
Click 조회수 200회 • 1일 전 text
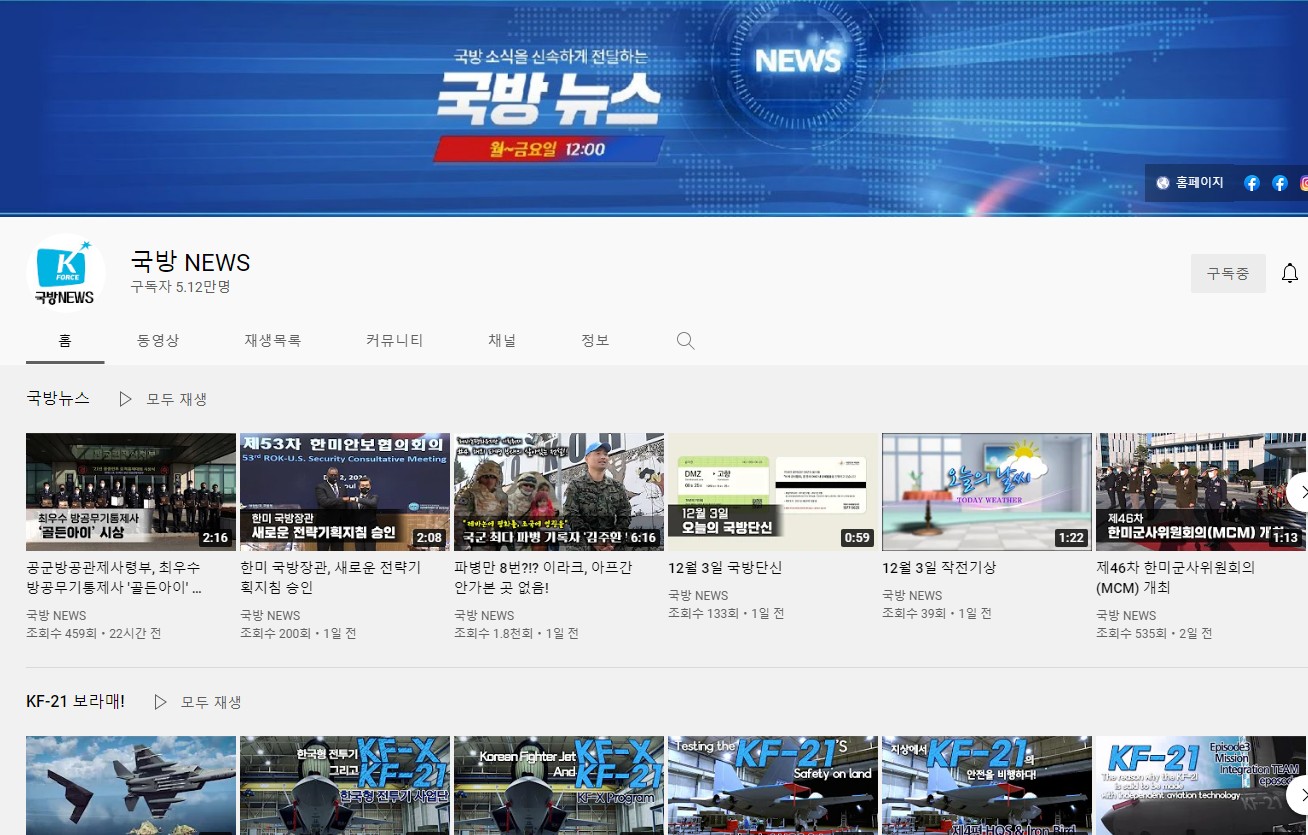pos(298,633)
